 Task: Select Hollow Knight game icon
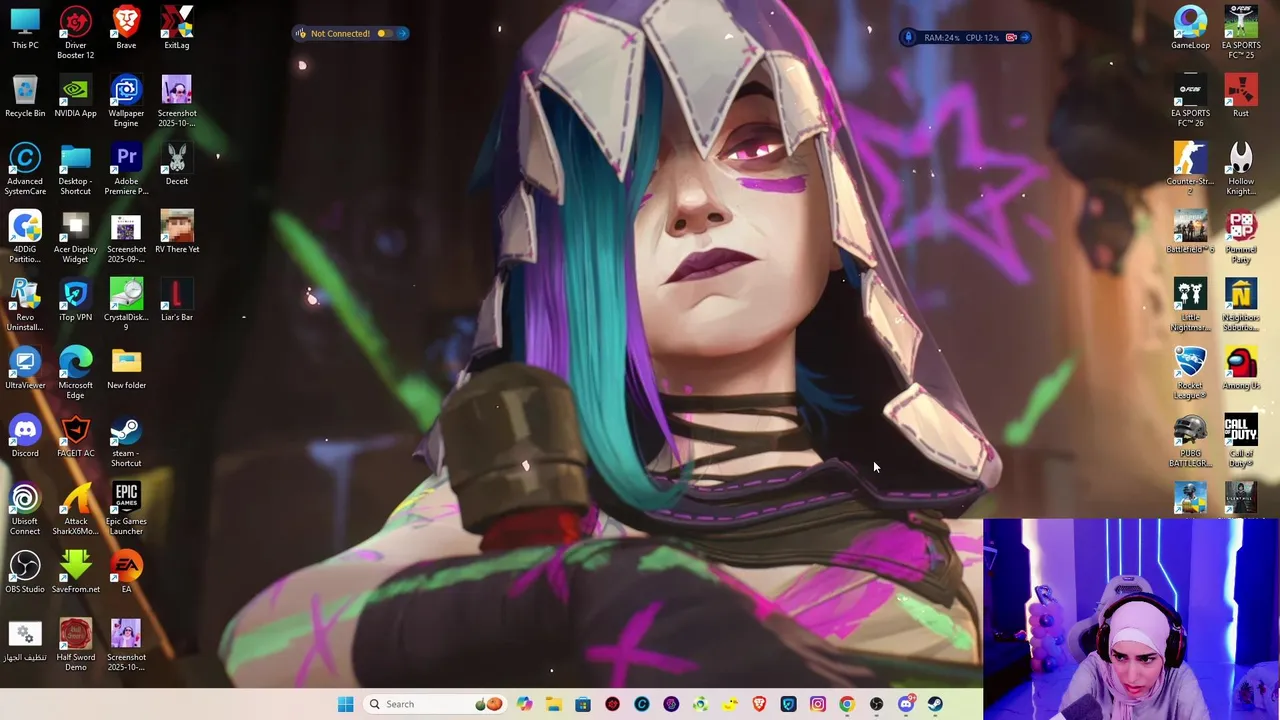pyautogui.click(x=1241, y=168)
